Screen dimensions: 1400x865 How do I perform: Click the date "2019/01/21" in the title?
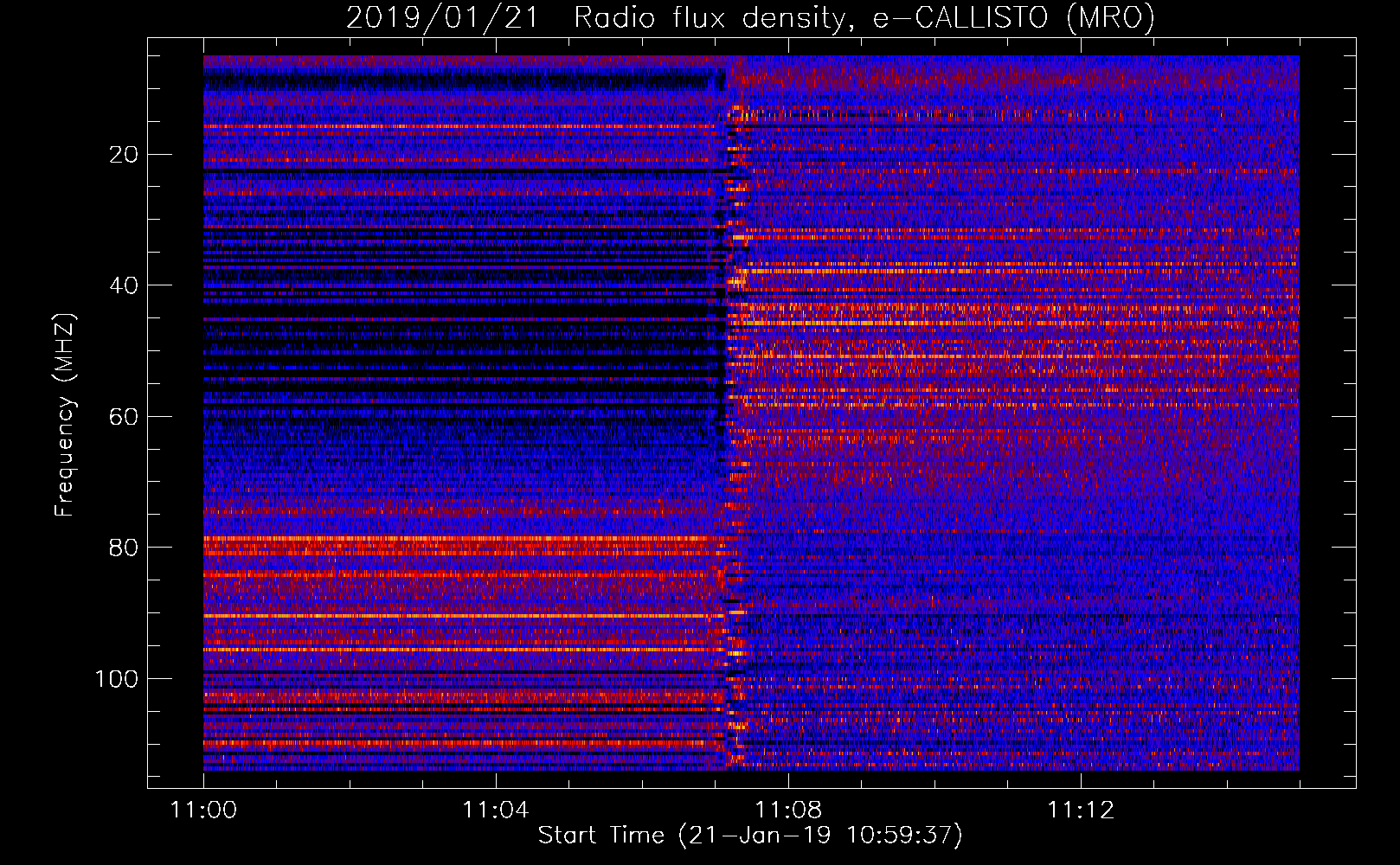coord(442,17)
